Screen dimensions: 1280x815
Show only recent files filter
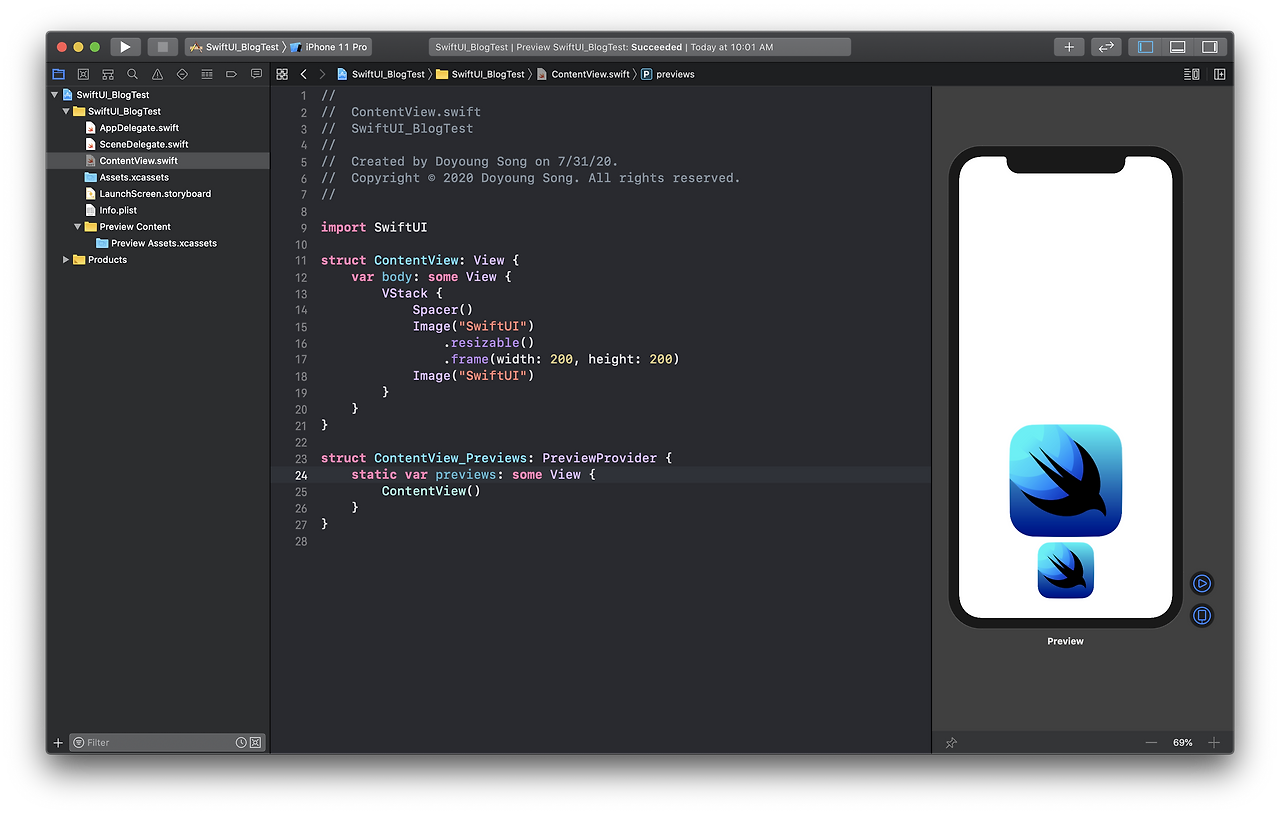241,743
